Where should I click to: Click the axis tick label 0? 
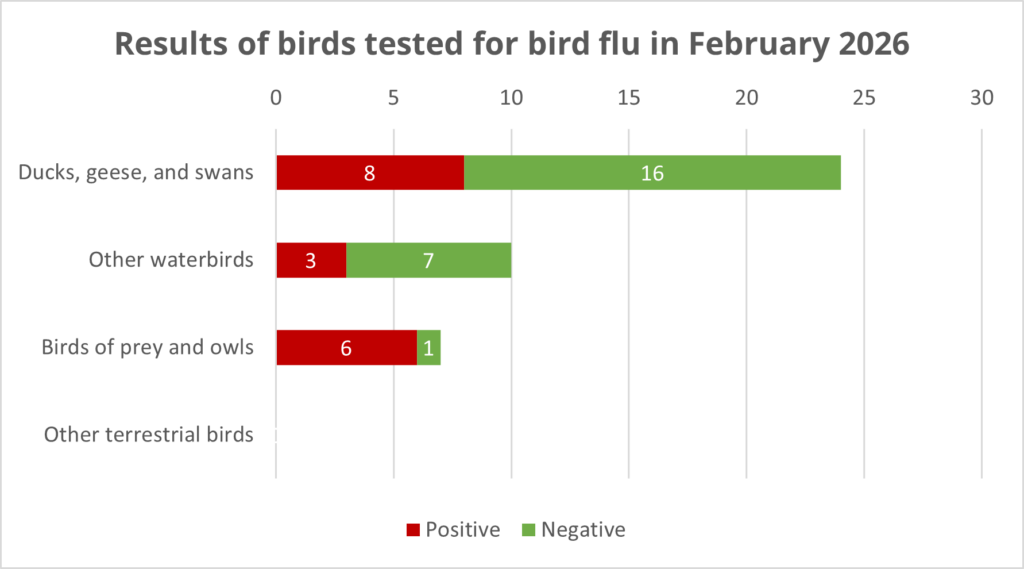coord(276,98)
